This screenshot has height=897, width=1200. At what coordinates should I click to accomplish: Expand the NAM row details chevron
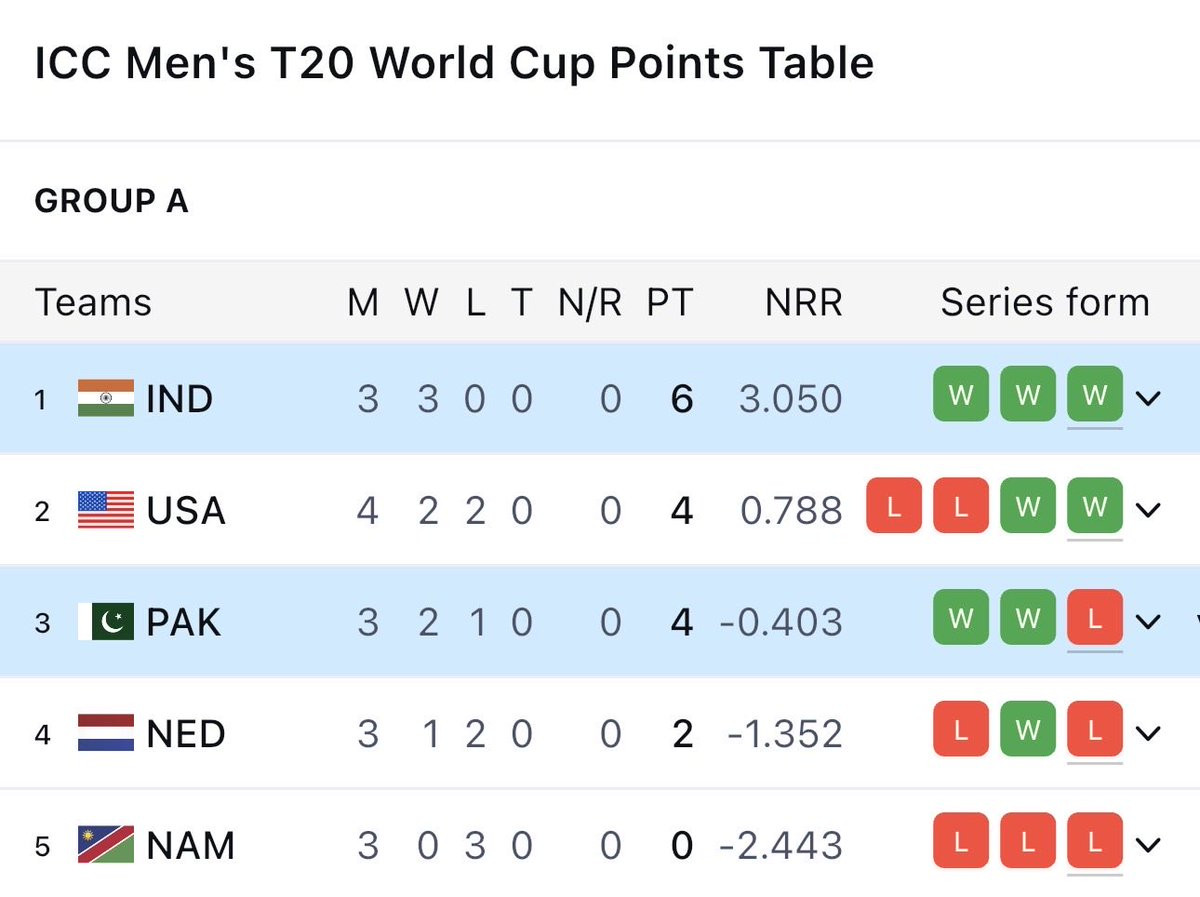coord(1148,845)
